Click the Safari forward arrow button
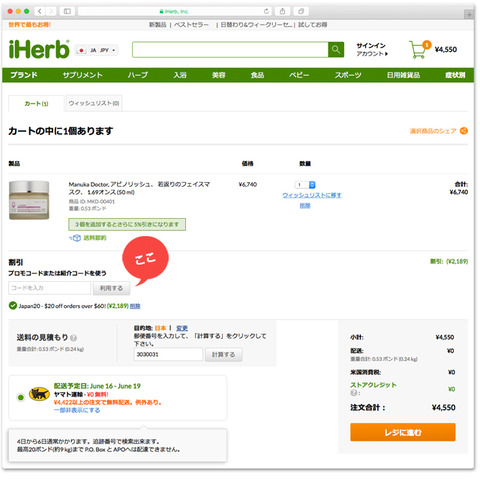Image resolution: width=480 pixels, height=485 pixels. 51,11
